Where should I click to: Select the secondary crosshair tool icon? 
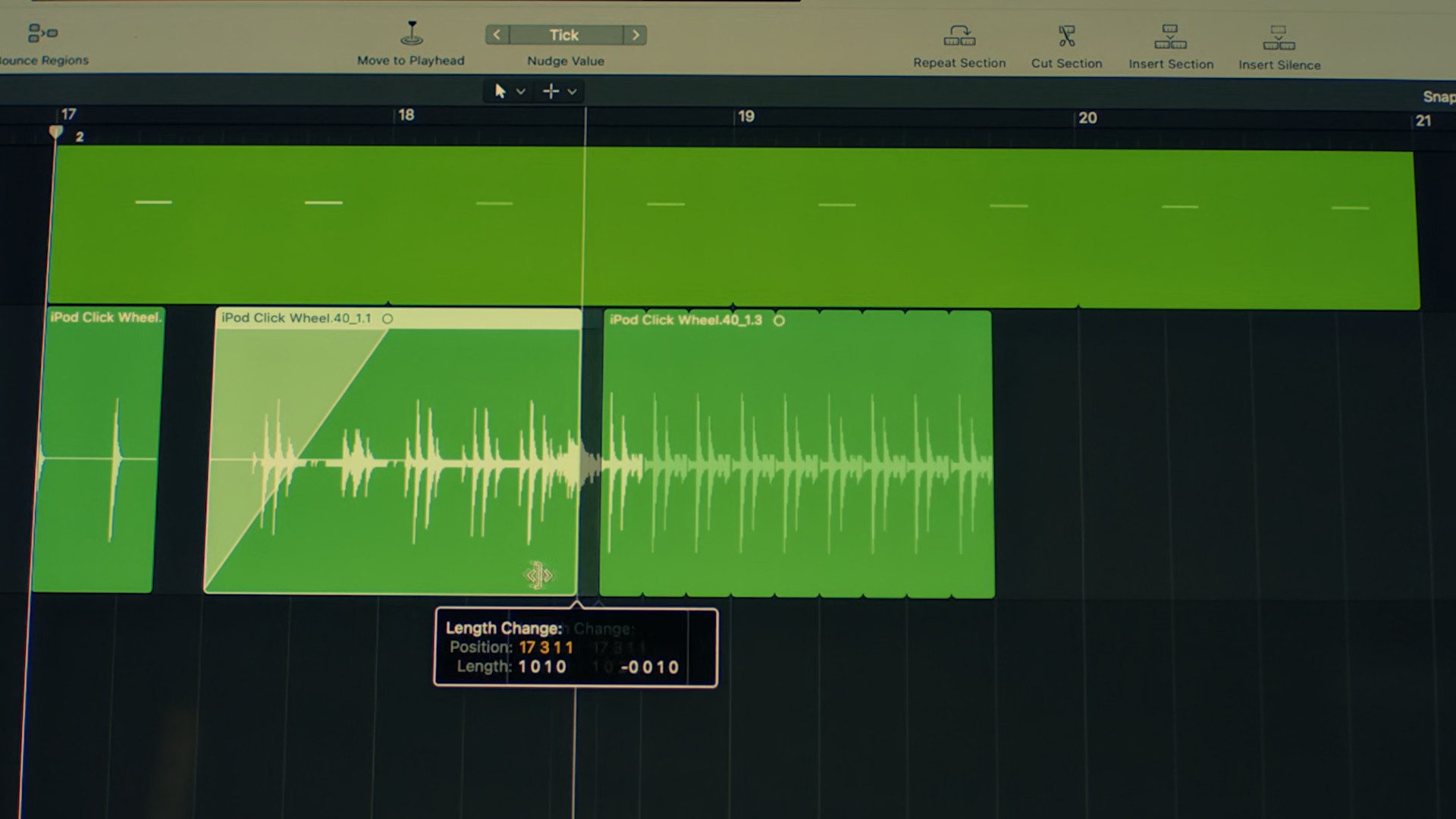[551, 91]
